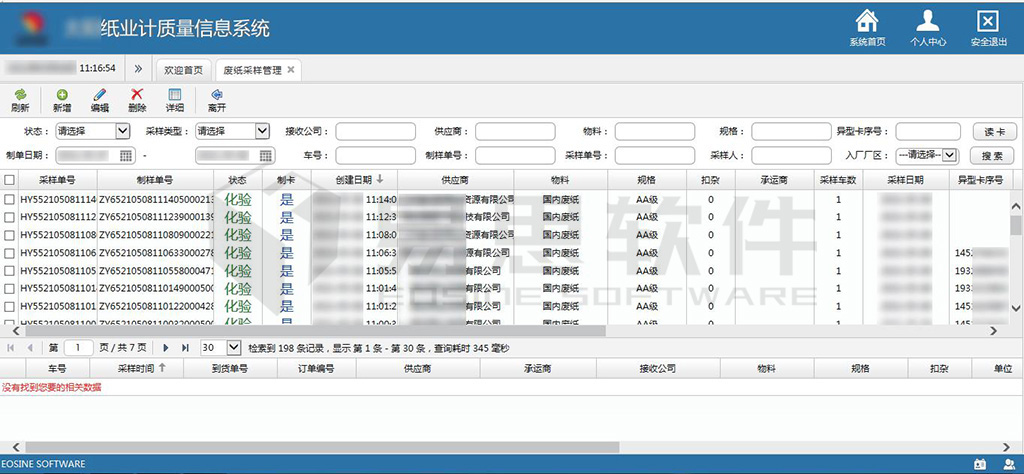Image resolution: width=1024 pixels, height=474 pixels.
Task: Go to 系统首页 home icon
Action: pos(867,21)
